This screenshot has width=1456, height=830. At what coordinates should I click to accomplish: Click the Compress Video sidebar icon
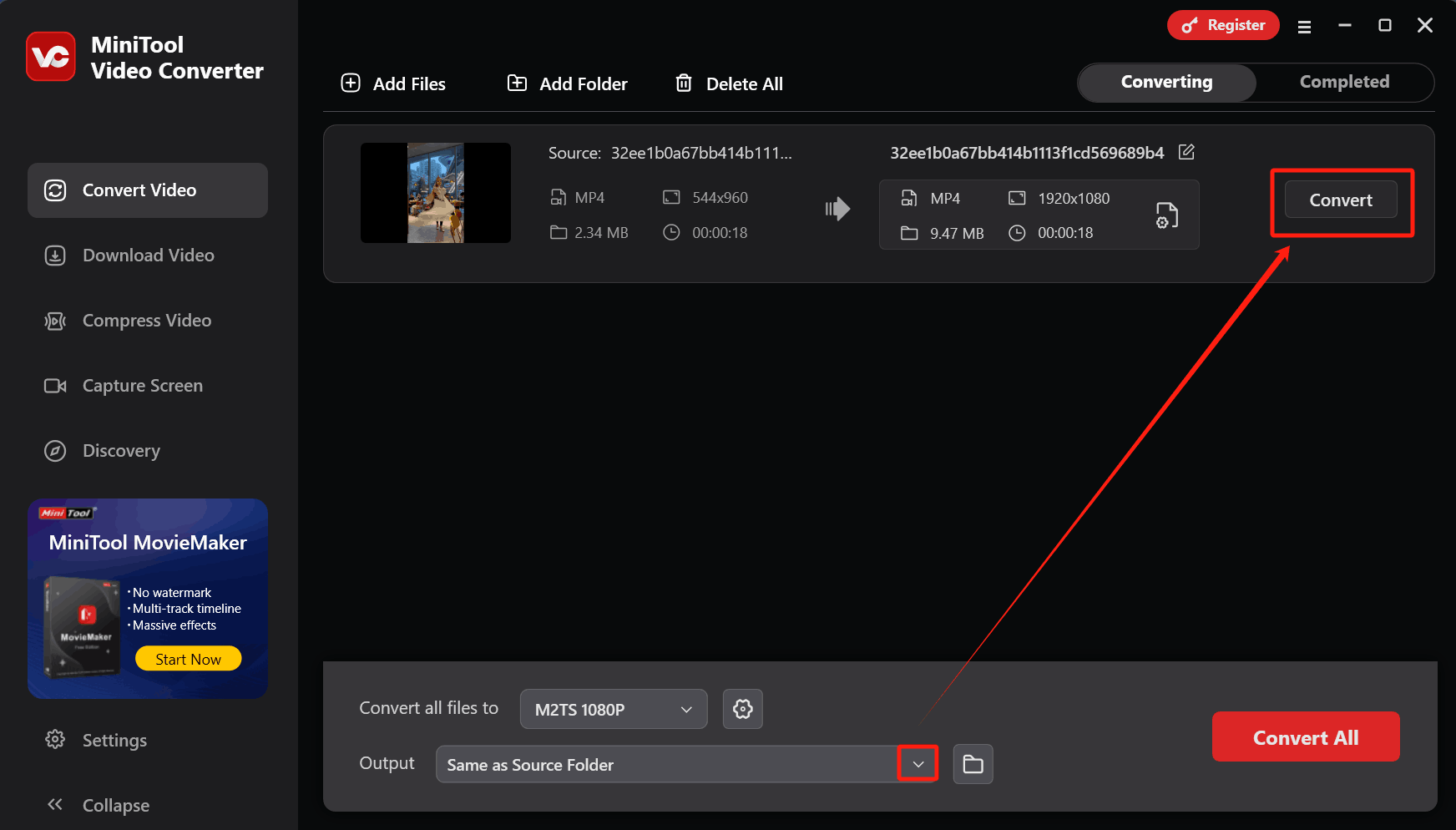(x=55, y=321)
